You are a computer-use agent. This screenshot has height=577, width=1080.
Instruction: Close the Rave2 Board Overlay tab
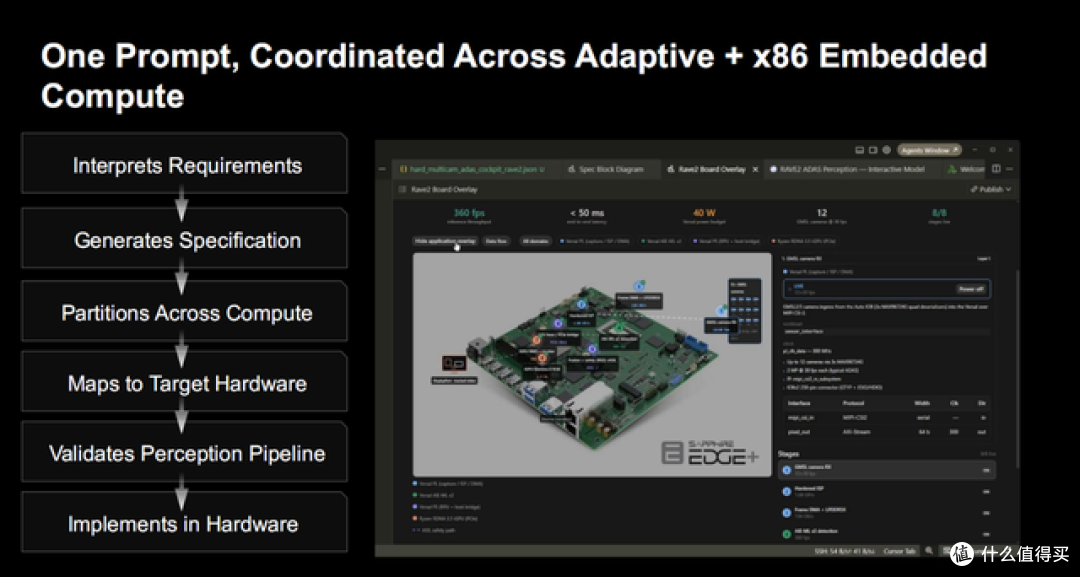tap(756, 169)
